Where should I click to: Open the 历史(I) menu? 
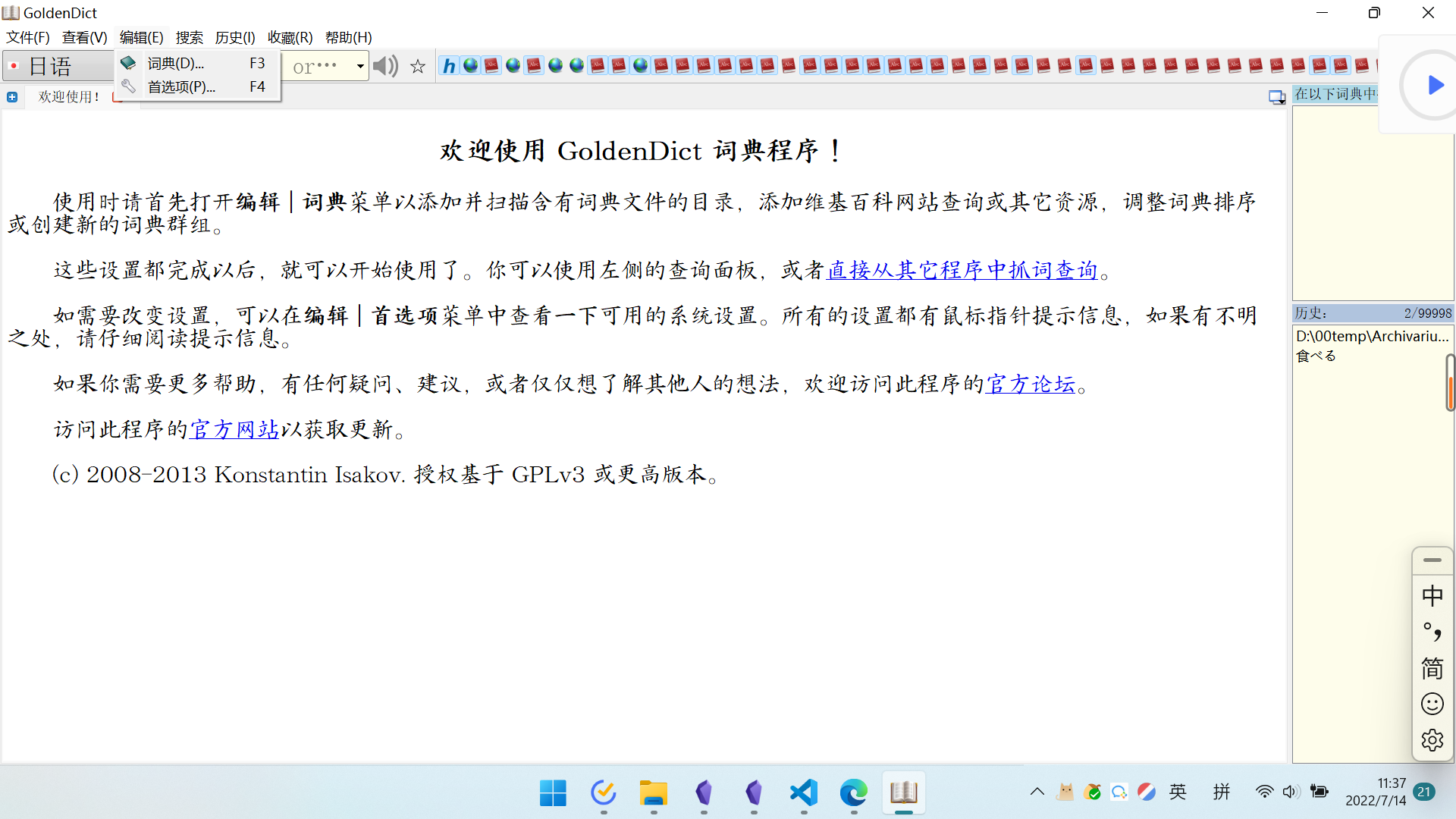[234, 37]
